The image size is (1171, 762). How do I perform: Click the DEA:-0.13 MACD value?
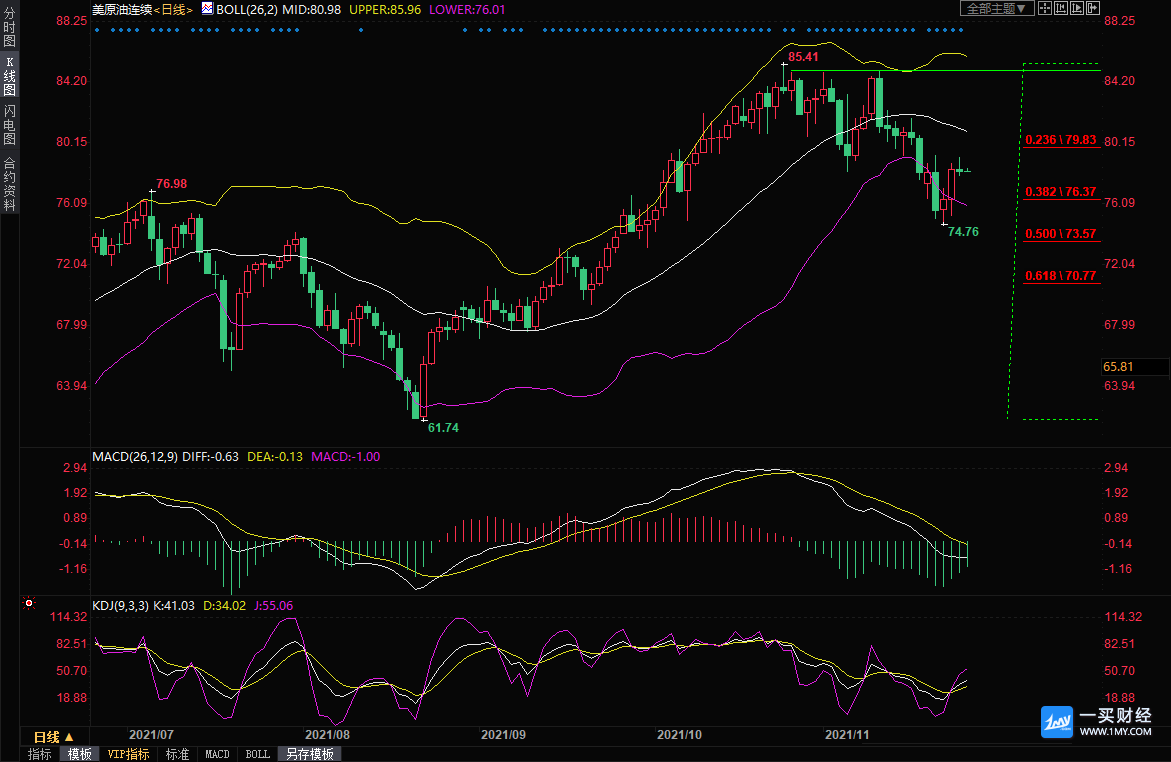coord(275,456)
